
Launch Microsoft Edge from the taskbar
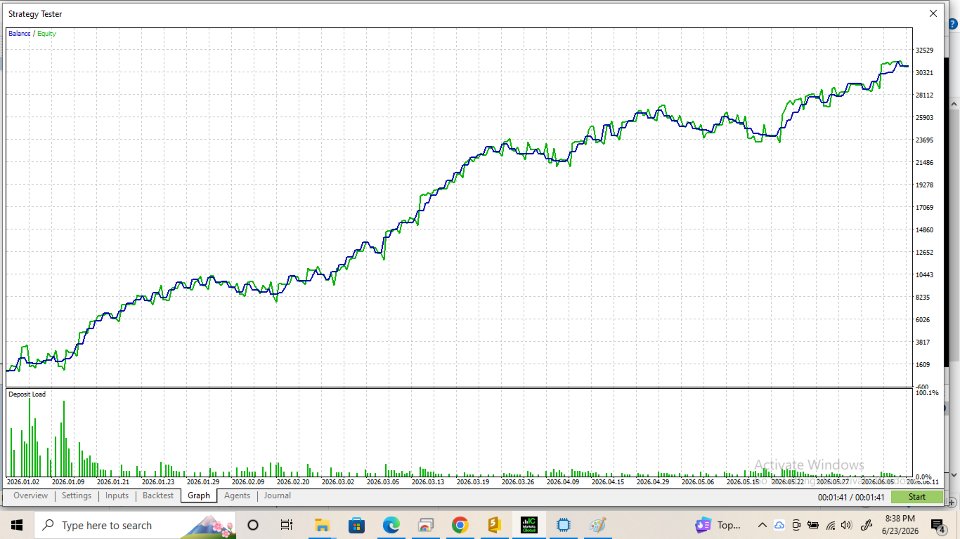coord(391,525)
